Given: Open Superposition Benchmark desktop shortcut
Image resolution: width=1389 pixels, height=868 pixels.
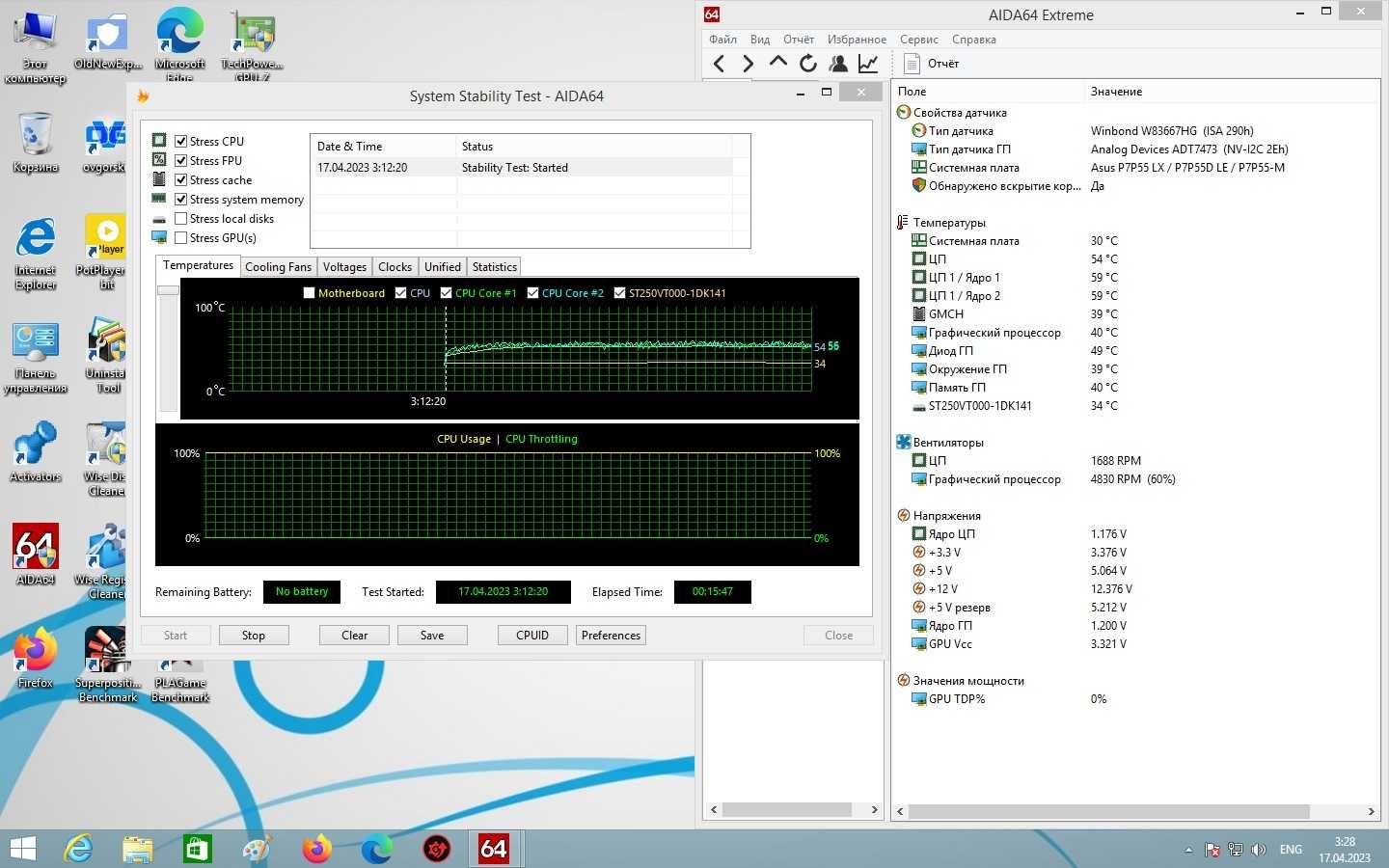Looking at the screenshot, I should (108, 664).
